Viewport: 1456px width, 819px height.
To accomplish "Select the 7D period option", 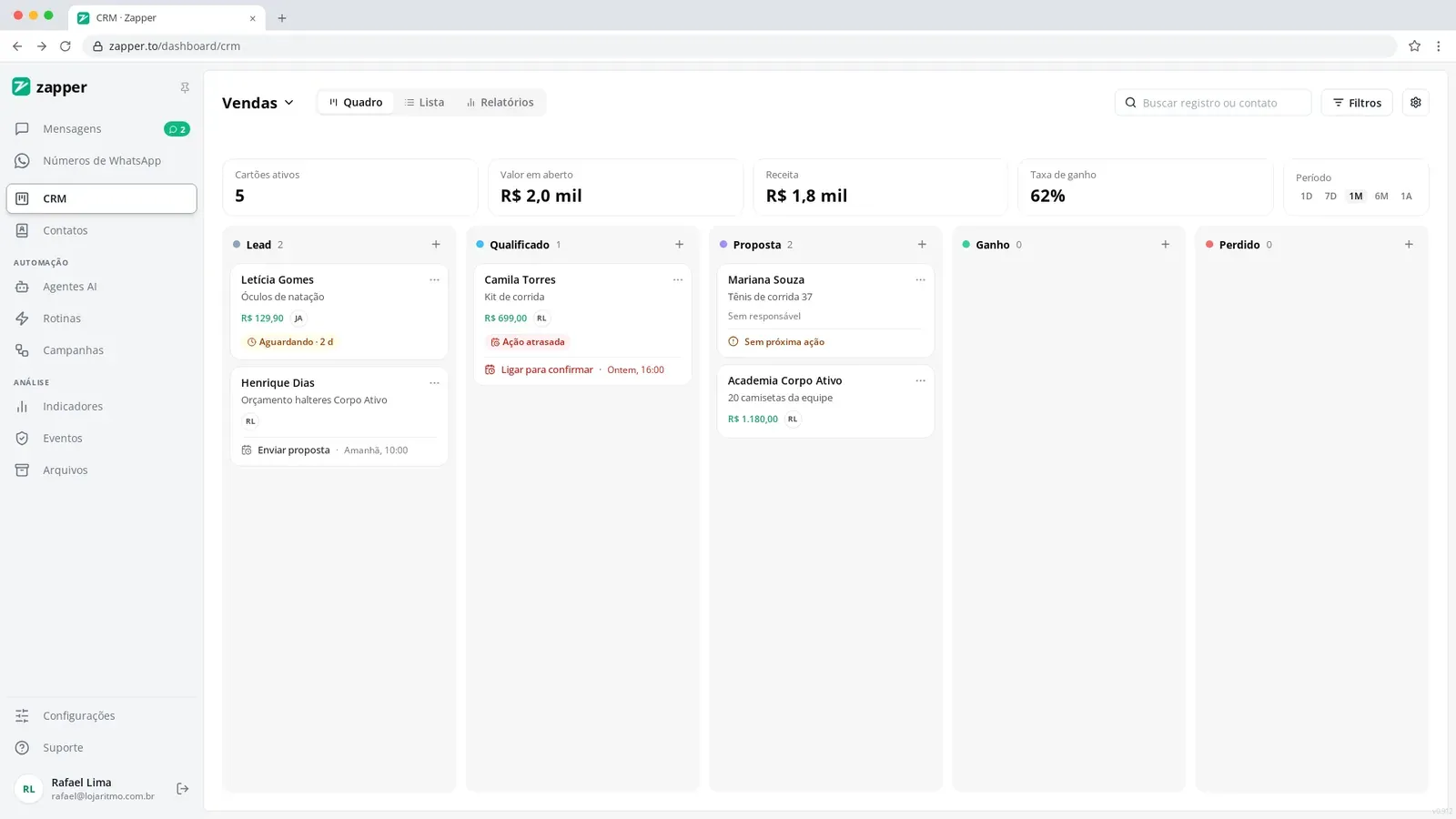I will click(1330, 197).
